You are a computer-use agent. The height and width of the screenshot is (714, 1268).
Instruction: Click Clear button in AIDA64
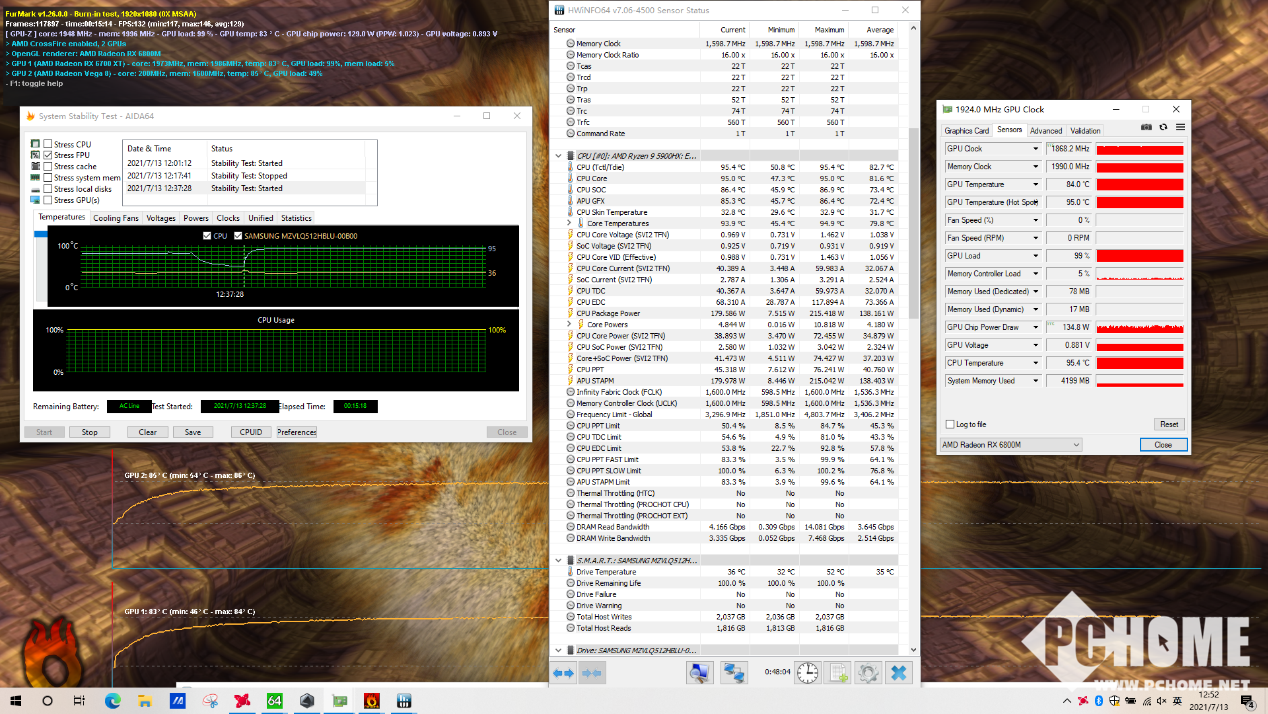(147, 432)
